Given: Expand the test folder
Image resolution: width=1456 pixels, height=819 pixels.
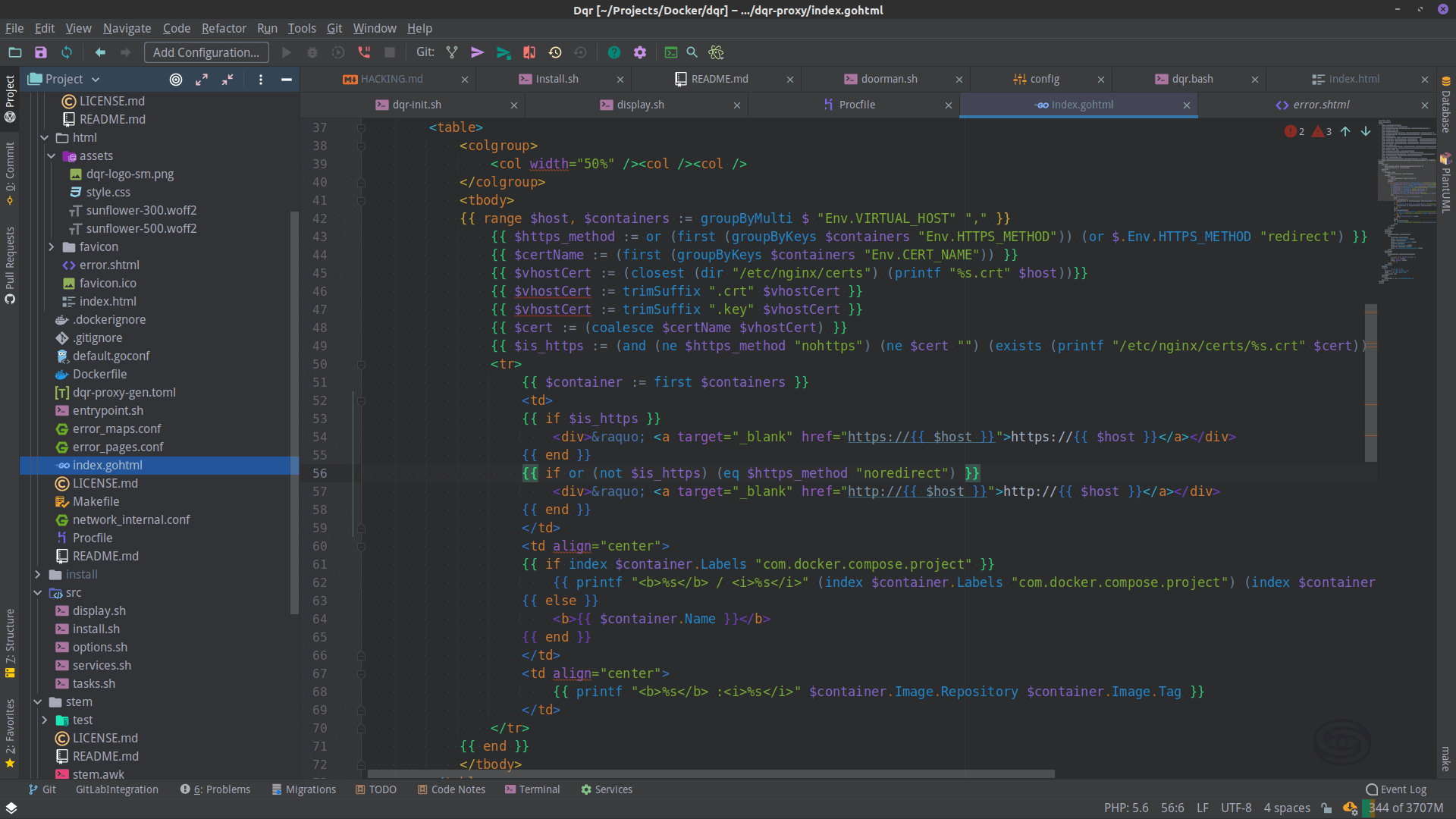Looking at the screenshot, I should 45,720.
